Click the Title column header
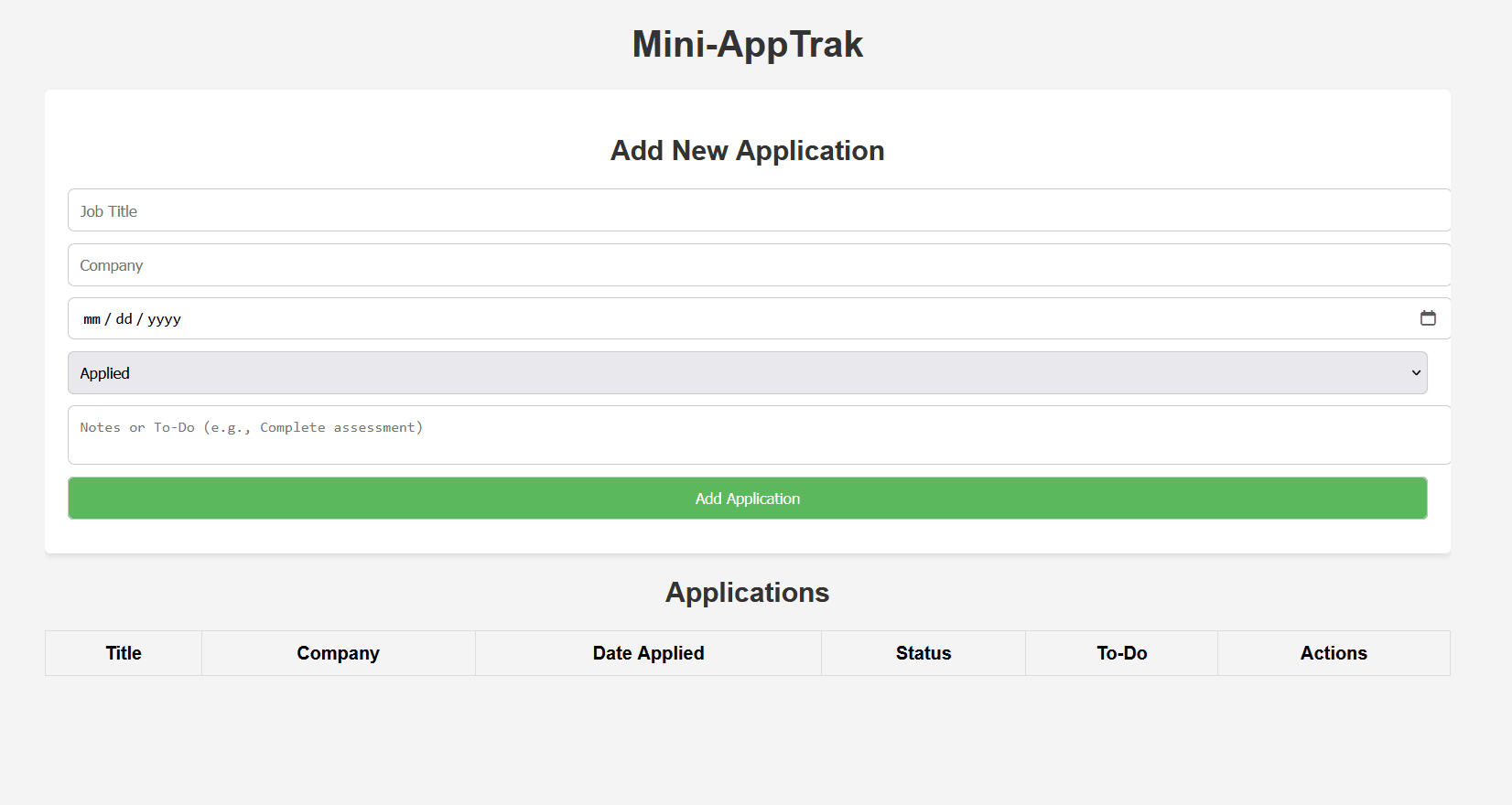 point(124,653)
